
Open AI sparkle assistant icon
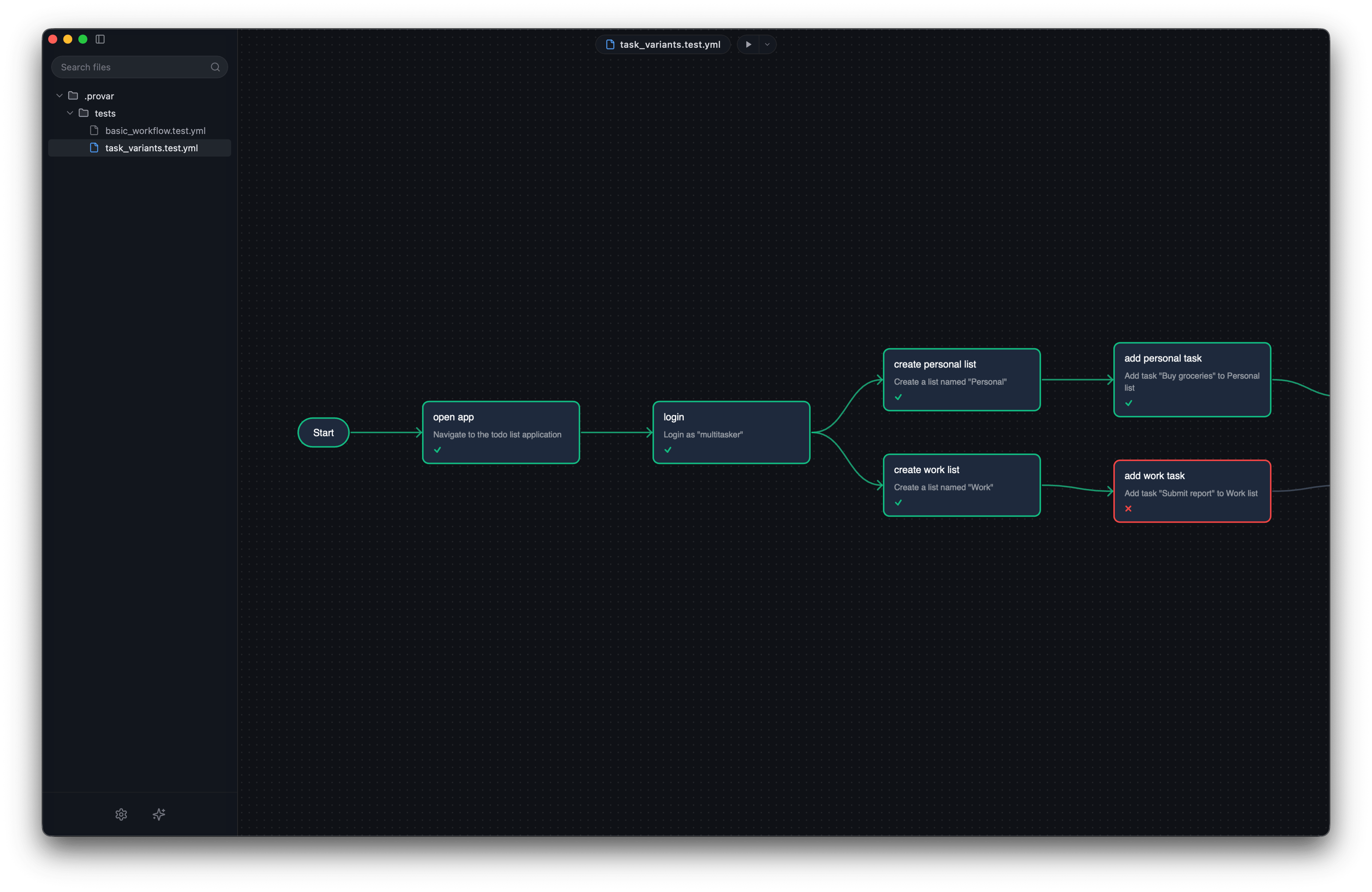[x=159, y=814]
